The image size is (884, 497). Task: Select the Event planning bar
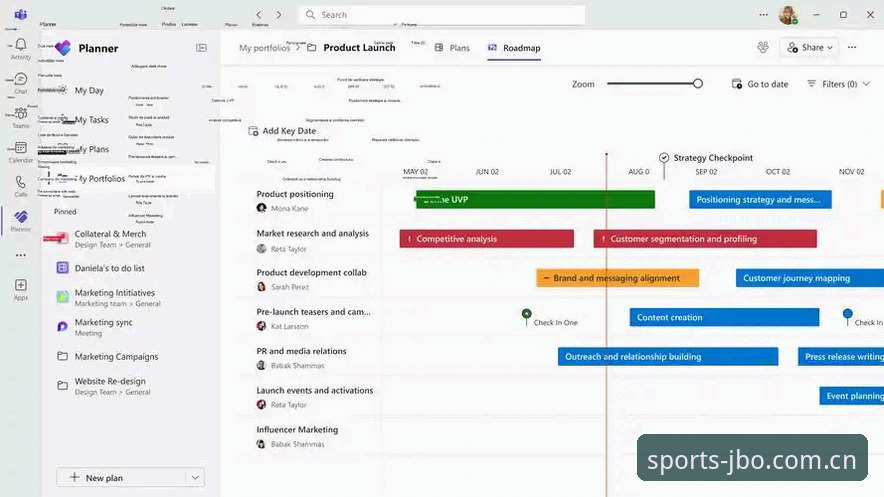pyautogui.click(x=851, y=396)
